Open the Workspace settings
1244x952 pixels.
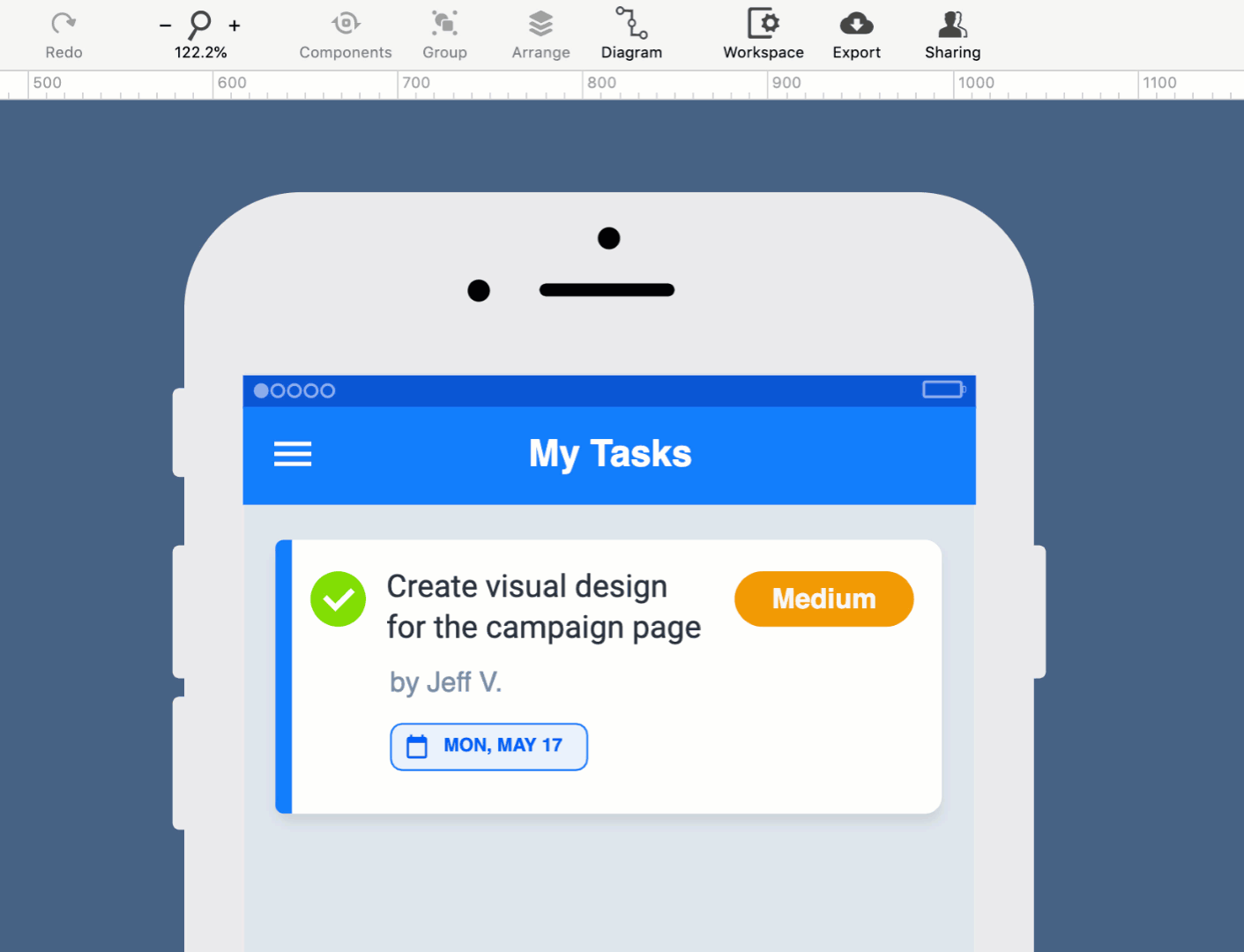[763, 24]
